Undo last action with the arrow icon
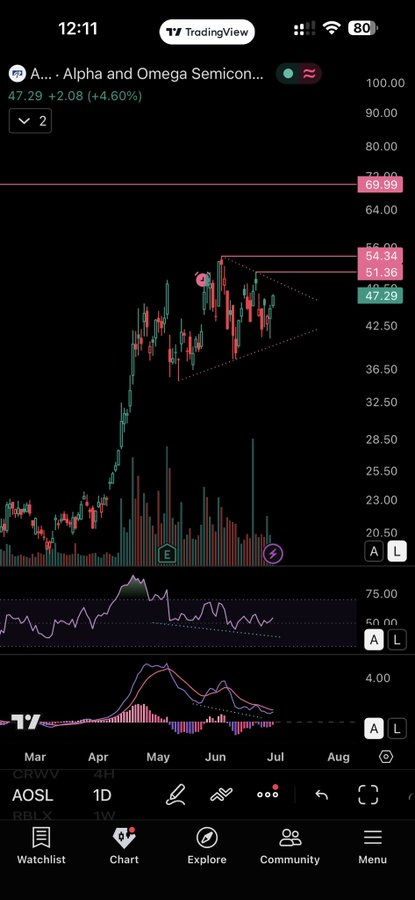This screenshot has width=415, height=900. tap(321, 795)
